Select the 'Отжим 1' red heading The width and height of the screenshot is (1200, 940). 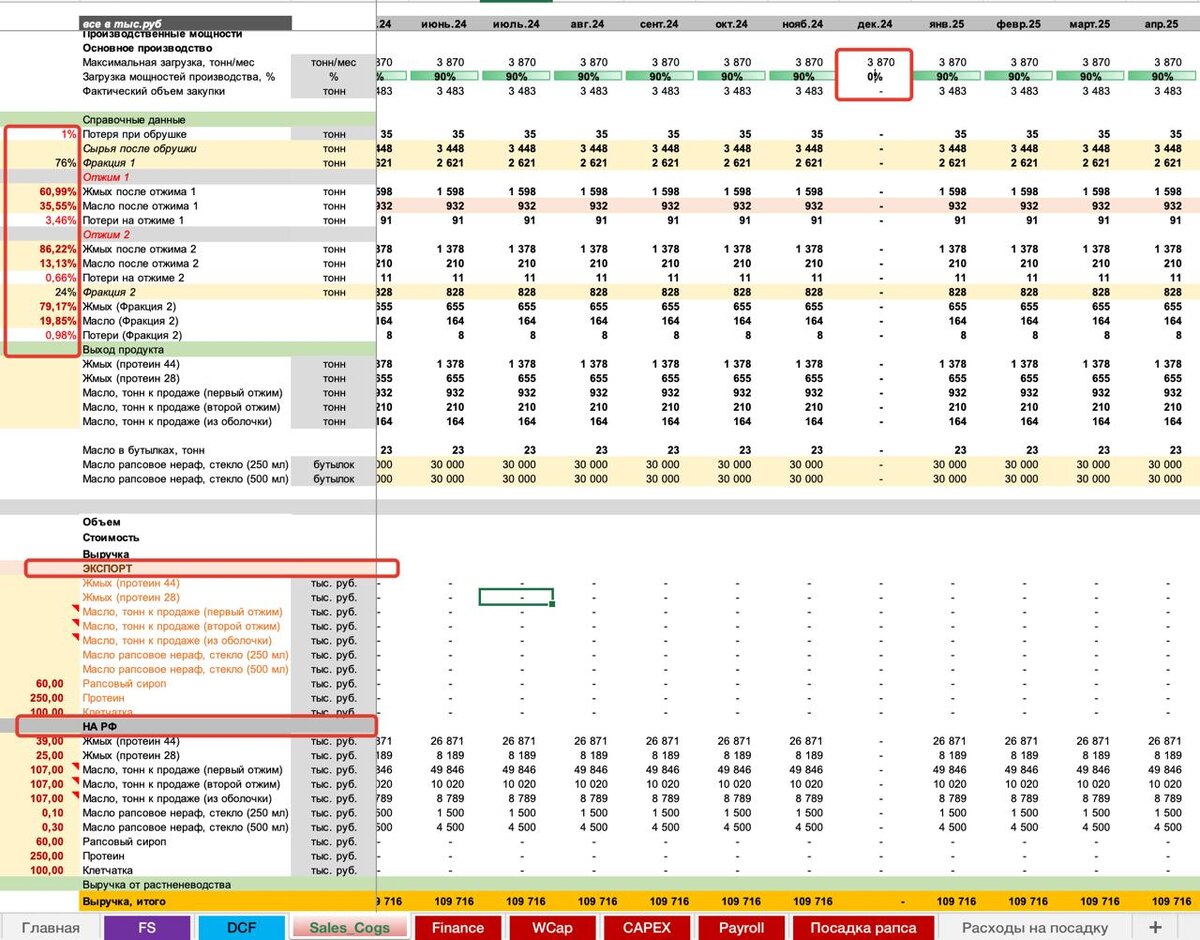coord(106,177)
